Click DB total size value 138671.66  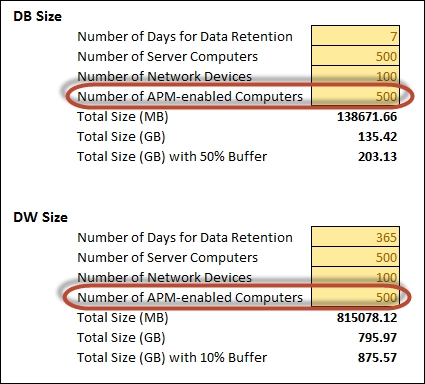tap(367, 117)
